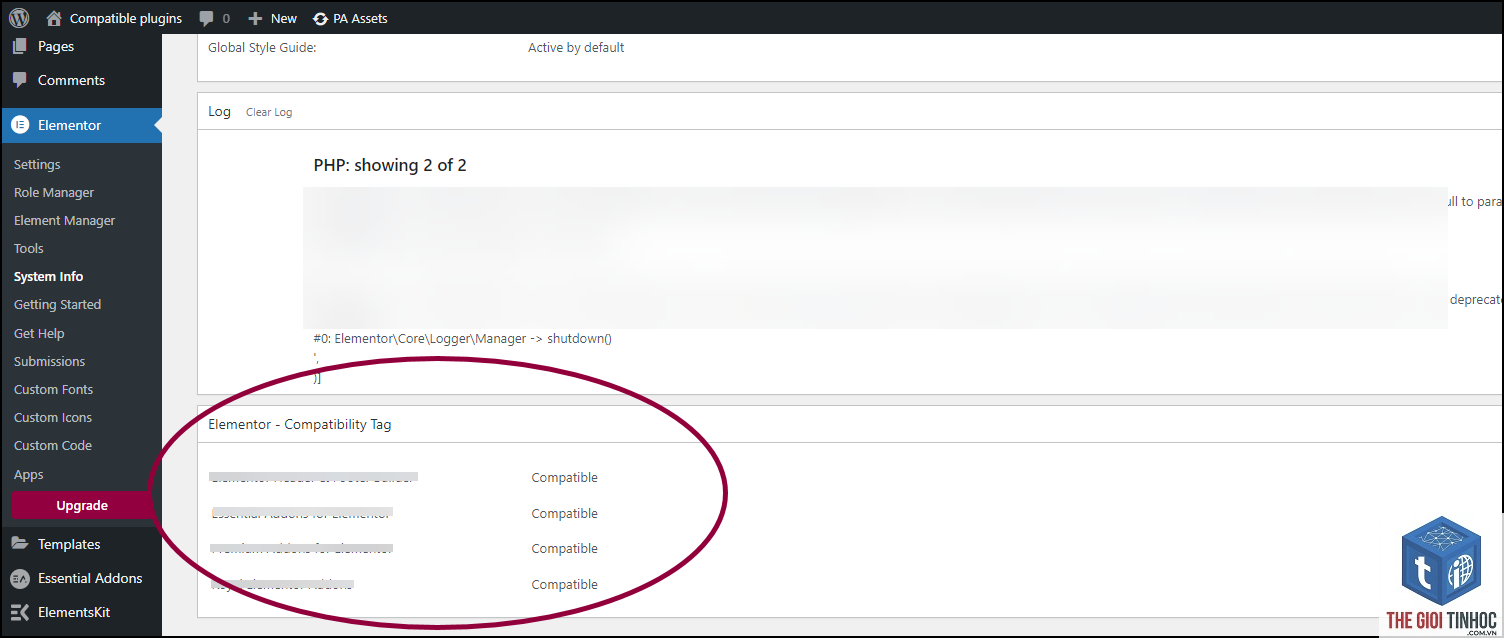Open ElementsKit menu

coord(74,612)
